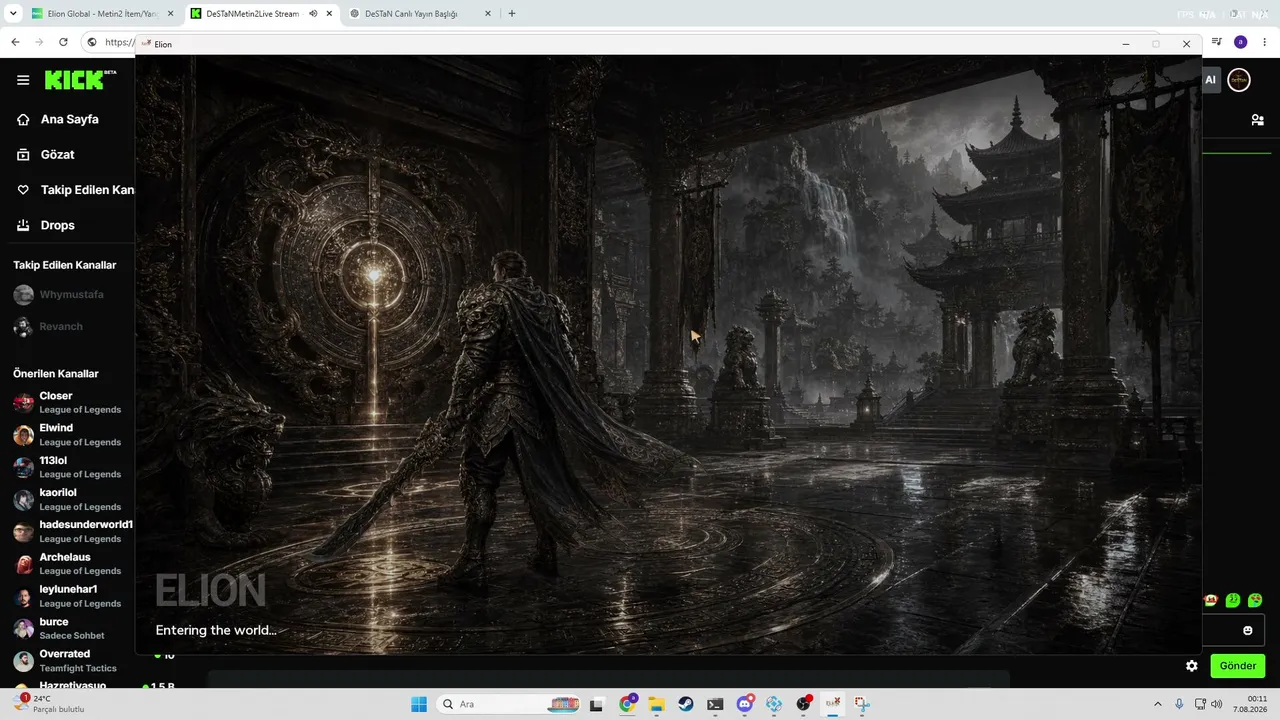Switch to DeSTaN Canlı Yayın Başlığı tab
The image size is (1280, 720).
pyautogui.click(x=420, y=14)
